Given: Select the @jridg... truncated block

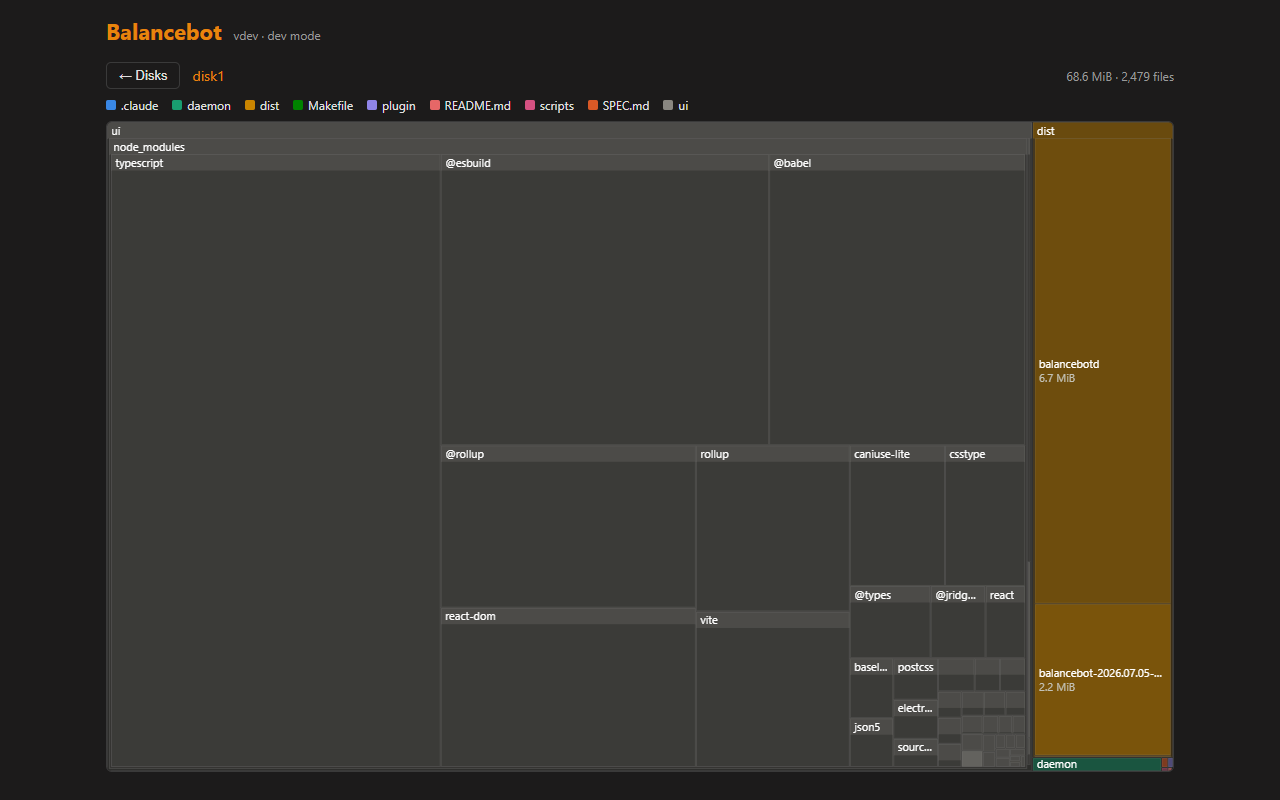Looking at the screenshot, I should (958, 622).
